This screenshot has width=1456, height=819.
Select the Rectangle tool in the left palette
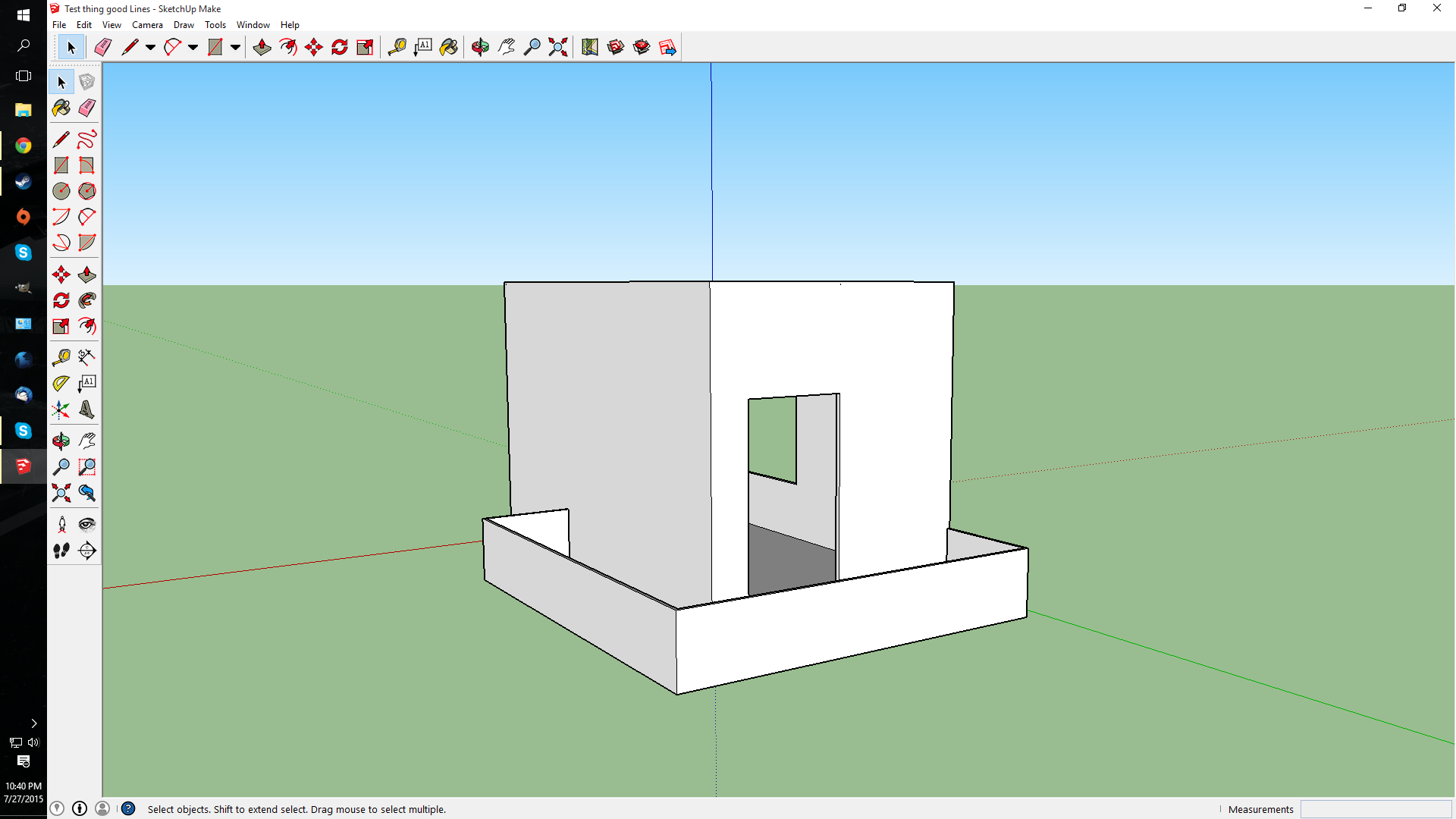point(61,165)
